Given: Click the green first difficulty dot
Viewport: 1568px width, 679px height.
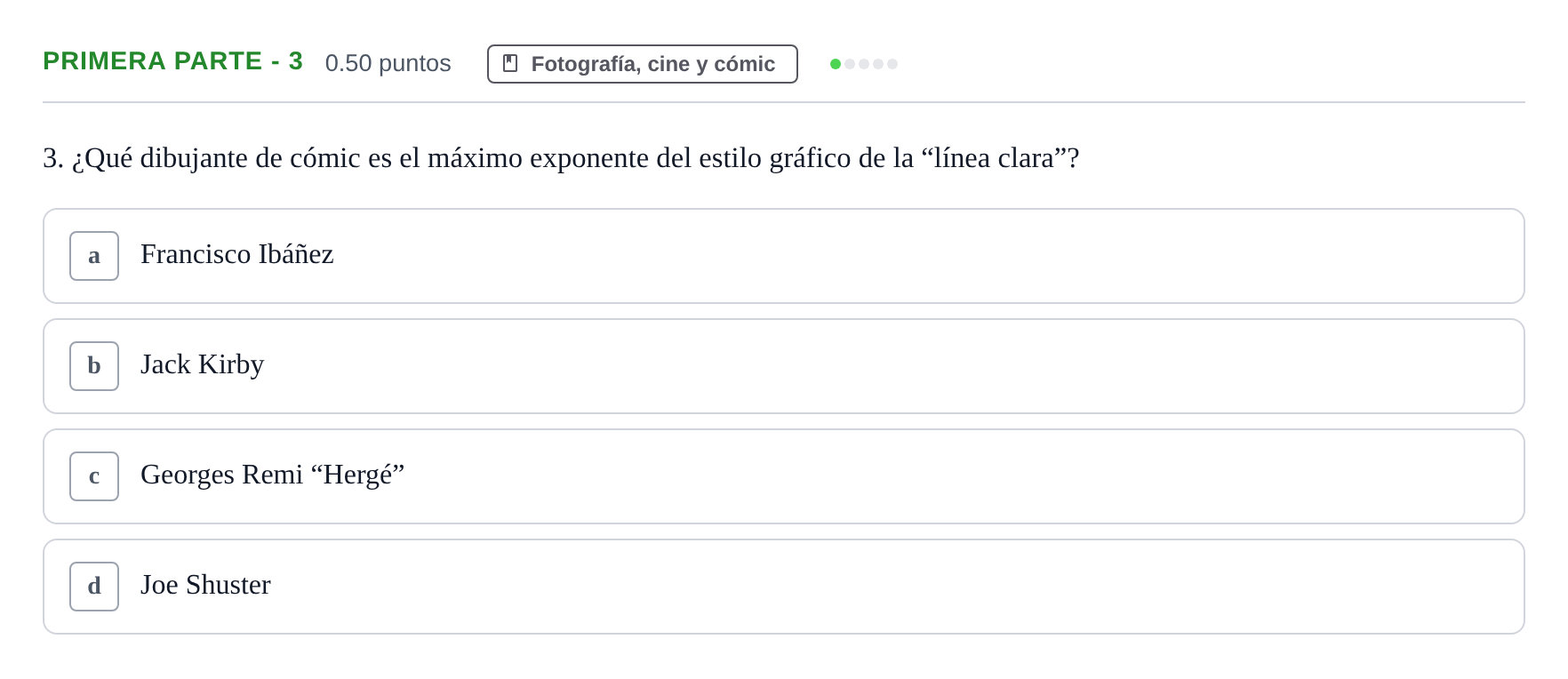Looking at the screenshot, I should pyautogui.click(x=836, y=64).
